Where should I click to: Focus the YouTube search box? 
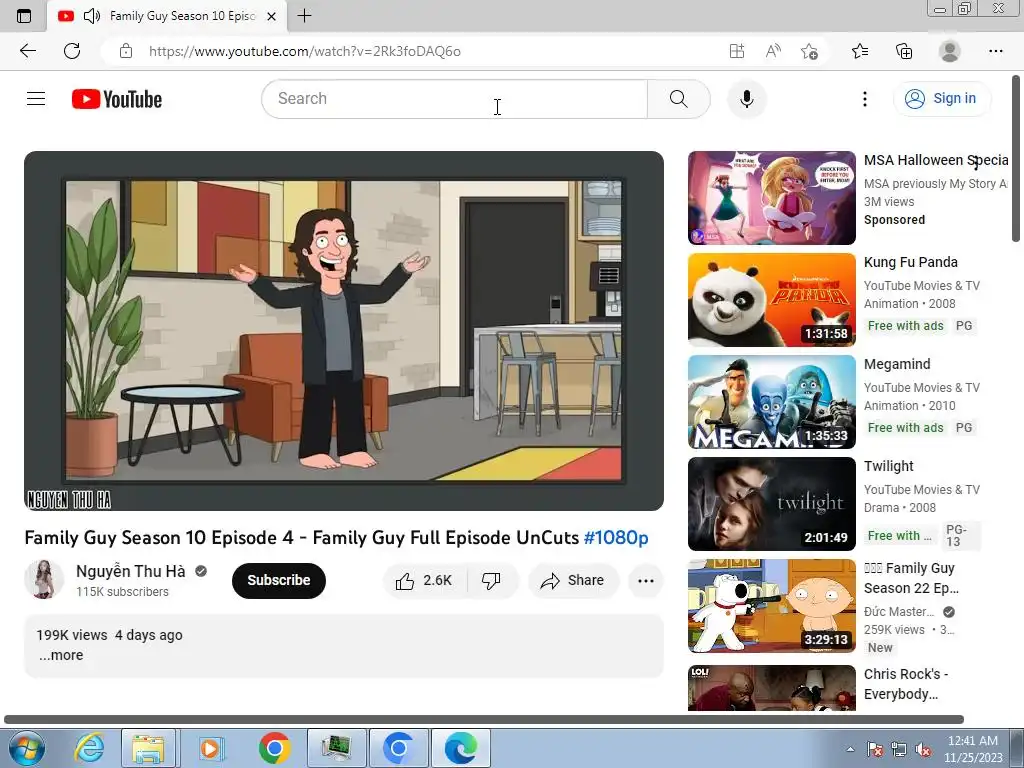(x=455, y=99)
